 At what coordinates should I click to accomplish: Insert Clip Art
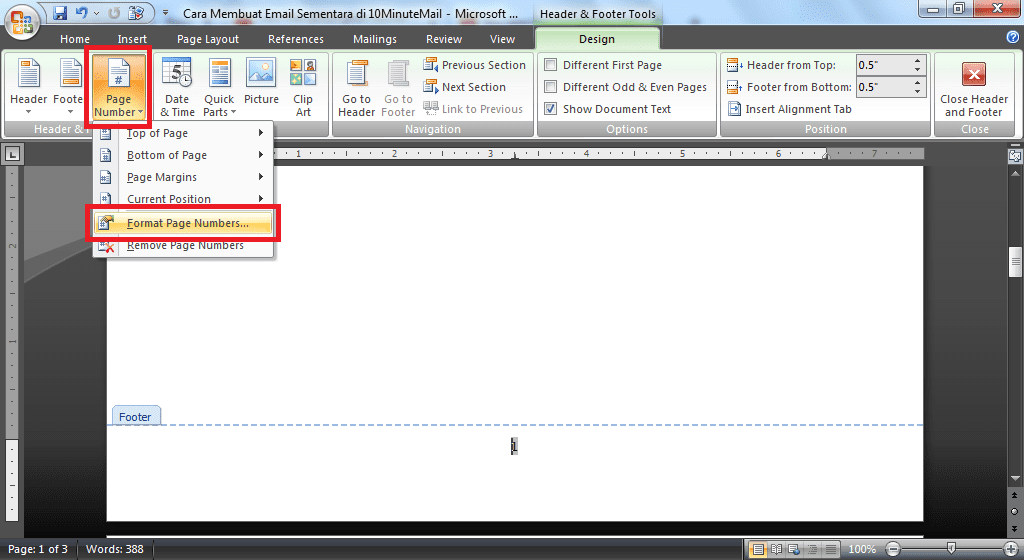[303, 87]
